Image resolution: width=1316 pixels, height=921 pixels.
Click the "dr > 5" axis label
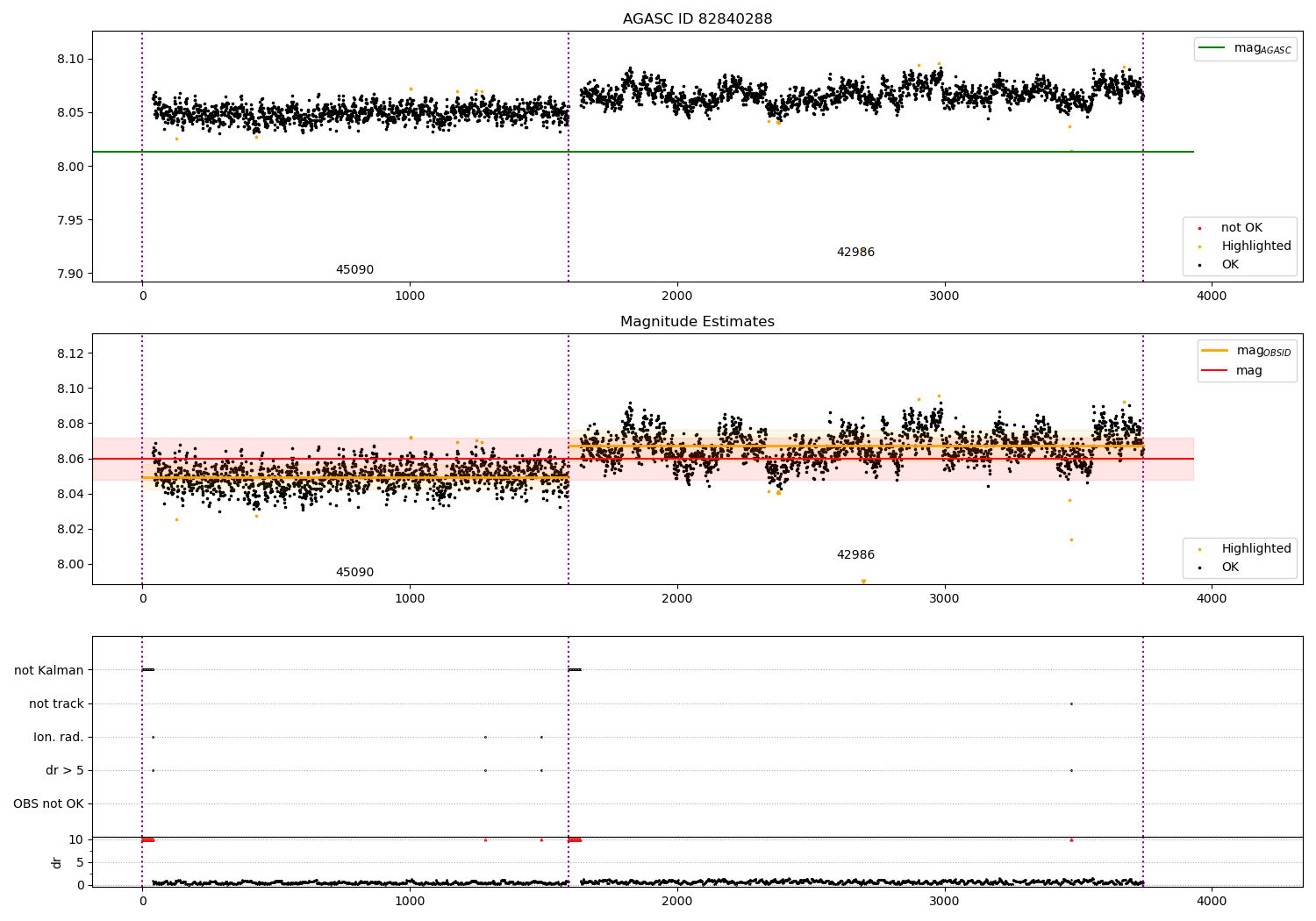(x=65, y=770)
